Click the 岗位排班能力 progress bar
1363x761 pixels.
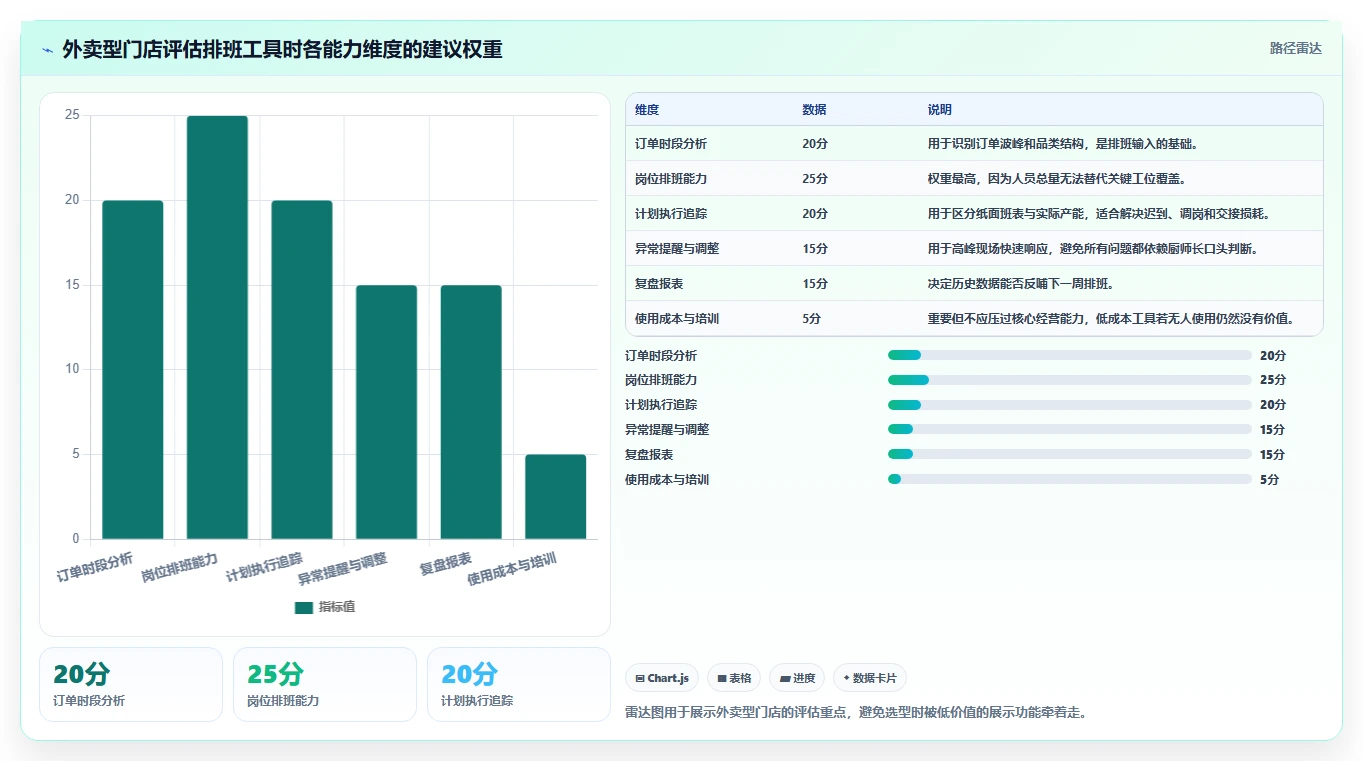pos(1070,380)
